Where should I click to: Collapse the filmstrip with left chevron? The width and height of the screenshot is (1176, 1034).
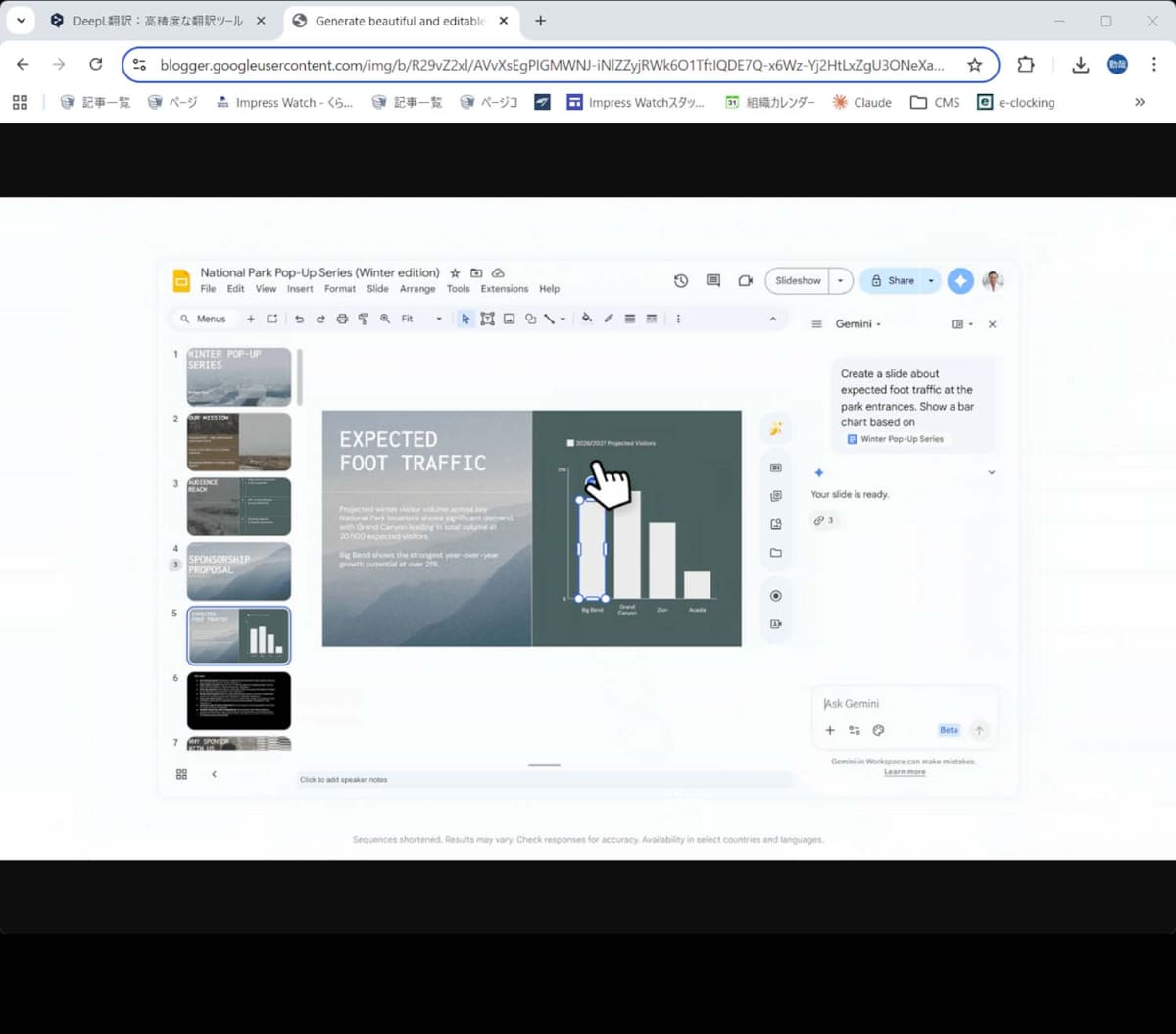pyautogui.click(x=214, y=774)
